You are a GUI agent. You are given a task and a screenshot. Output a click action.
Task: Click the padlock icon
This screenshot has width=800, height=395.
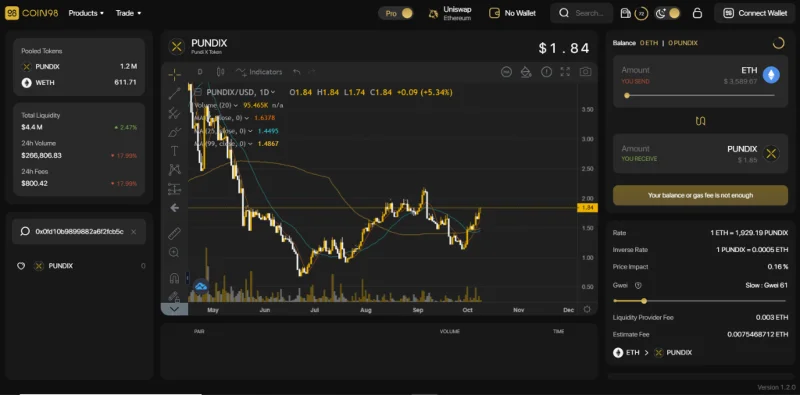[697, 13]
